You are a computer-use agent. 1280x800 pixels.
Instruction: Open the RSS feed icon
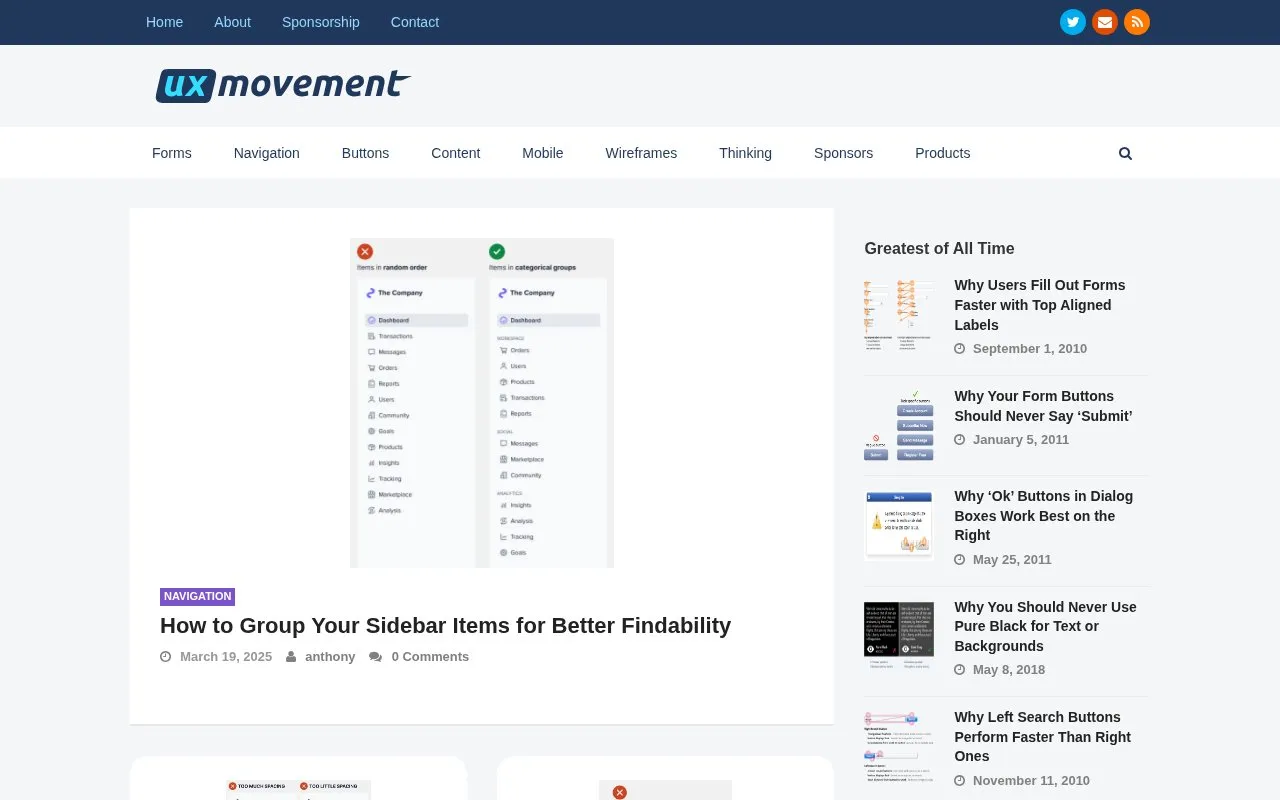tap(1137, 22)
